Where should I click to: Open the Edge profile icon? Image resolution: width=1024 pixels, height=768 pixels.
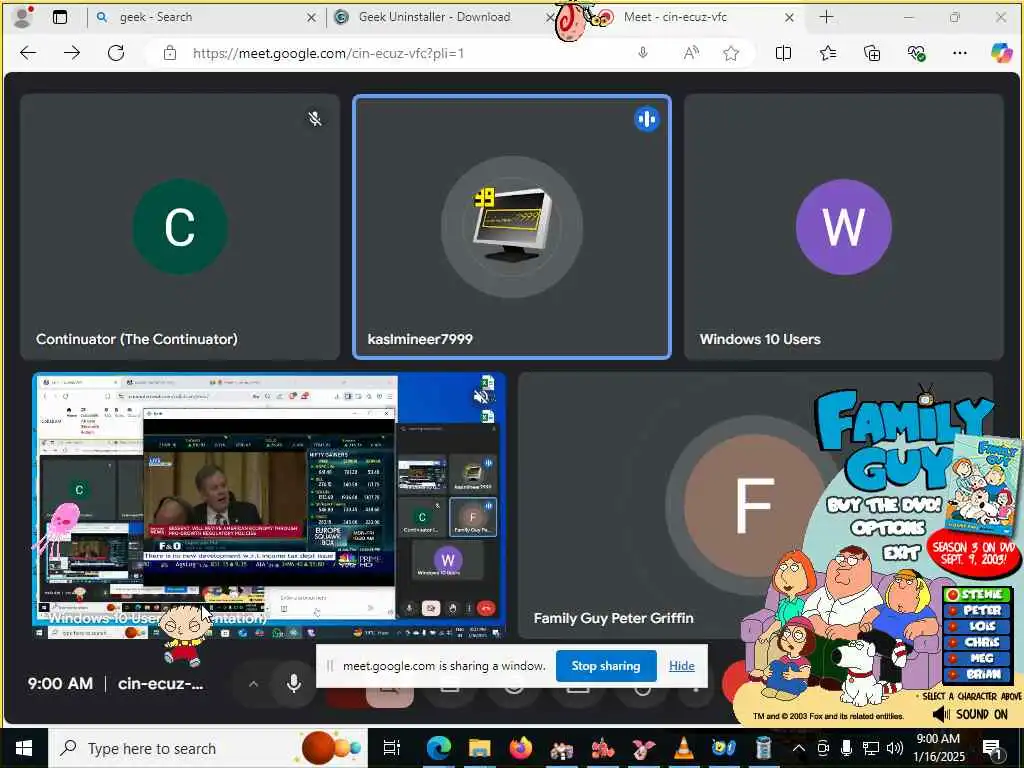pyautogui.click(x=23, y=18)
